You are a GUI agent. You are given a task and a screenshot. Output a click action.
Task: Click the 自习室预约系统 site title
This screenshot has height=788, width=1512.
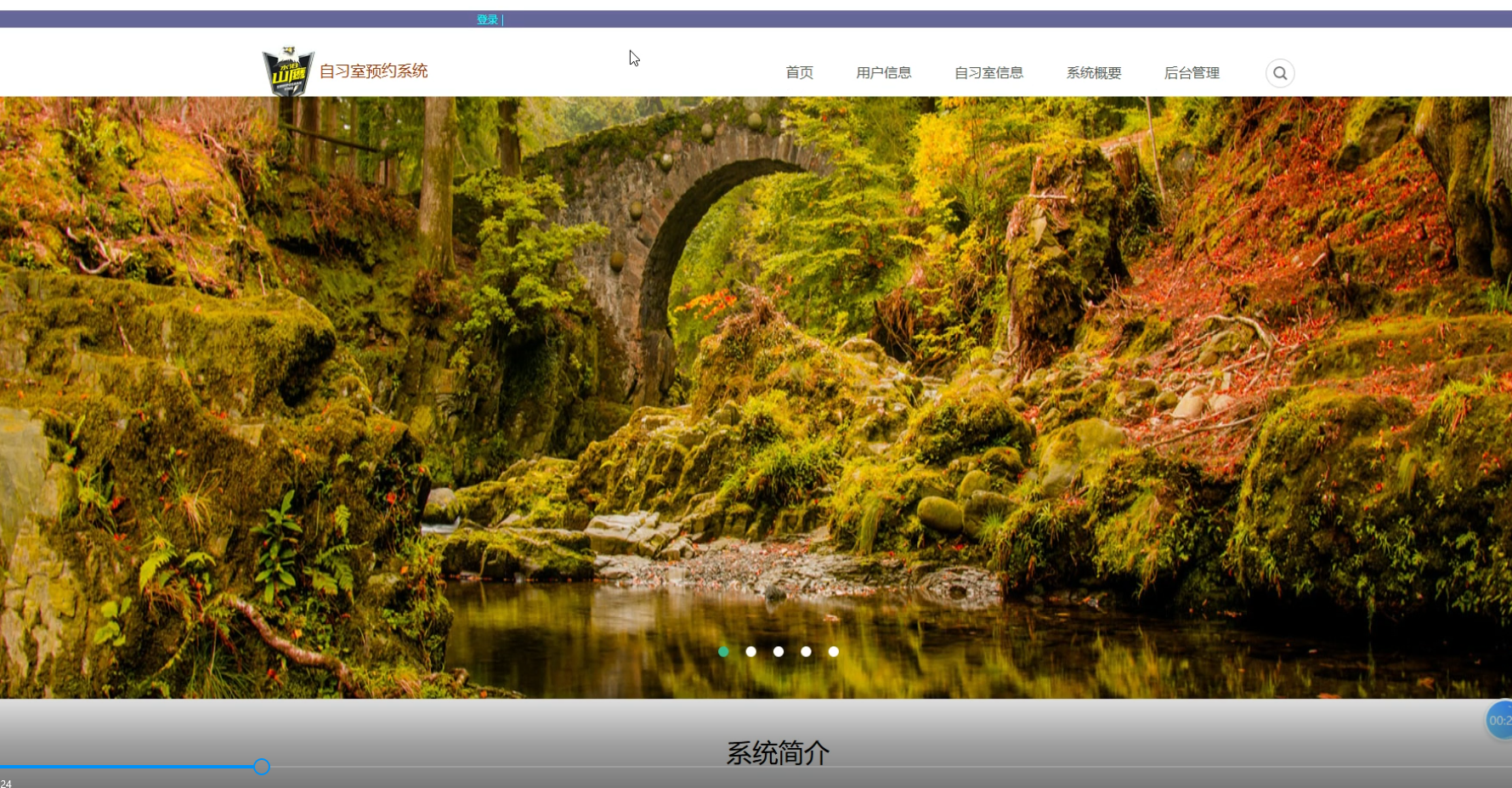tap(373, 71)
